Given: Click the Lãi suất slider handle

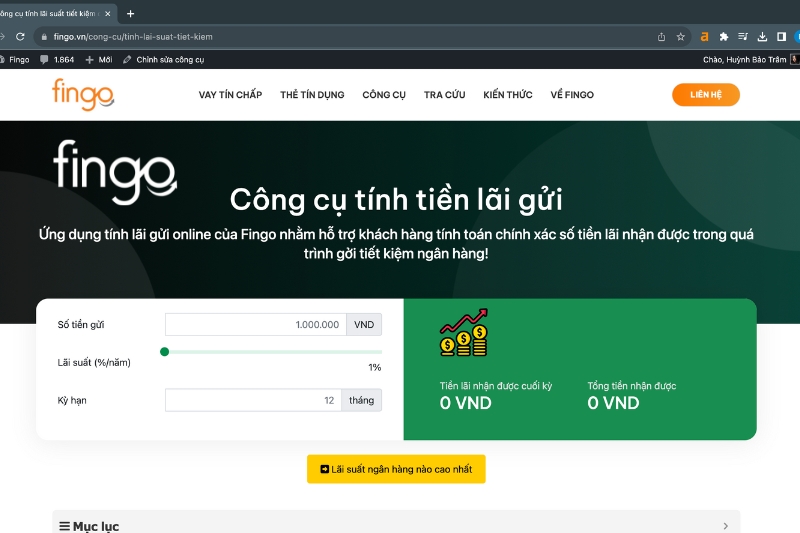Looking at the screenshot, I should (x=164, y=351).
